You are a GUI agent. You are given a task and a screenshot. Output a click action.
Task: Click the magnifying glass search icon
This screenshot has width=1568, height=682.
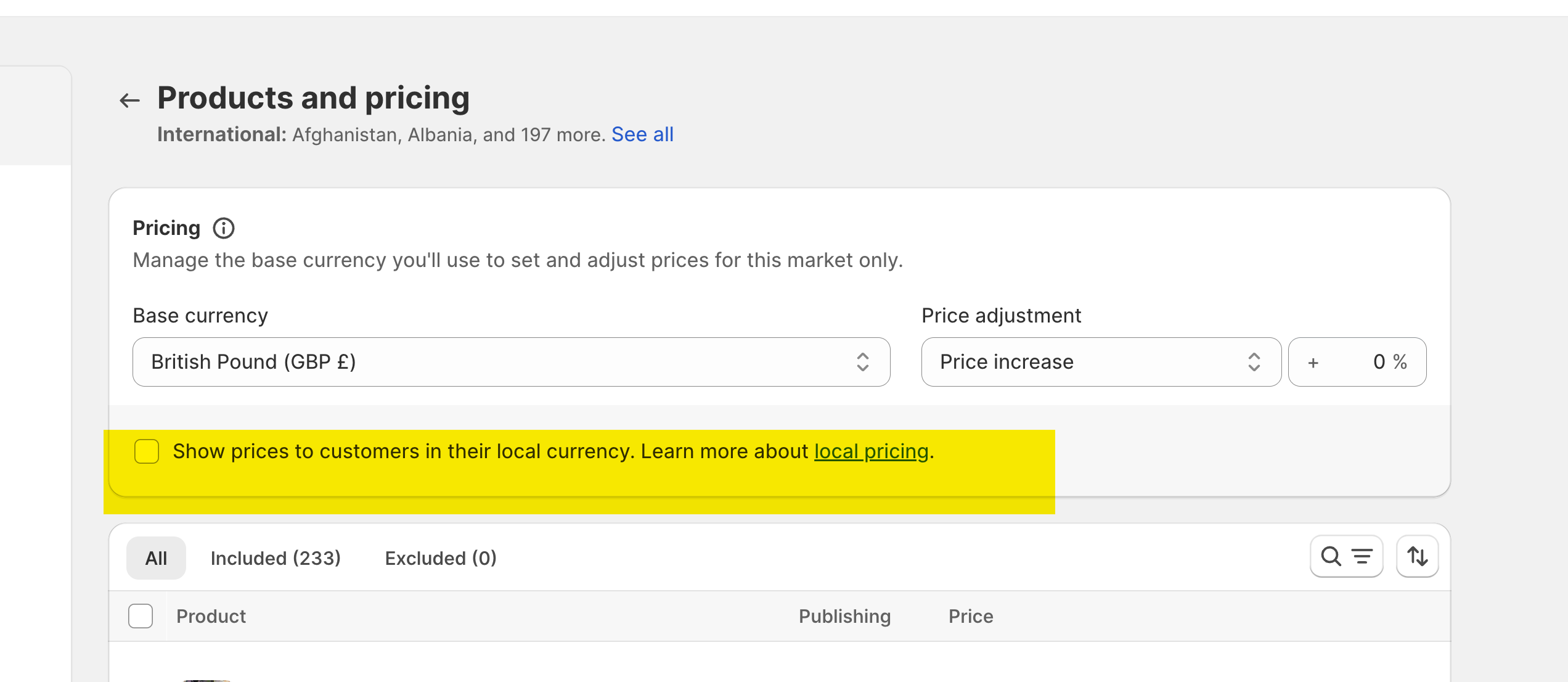point(1331,556)
